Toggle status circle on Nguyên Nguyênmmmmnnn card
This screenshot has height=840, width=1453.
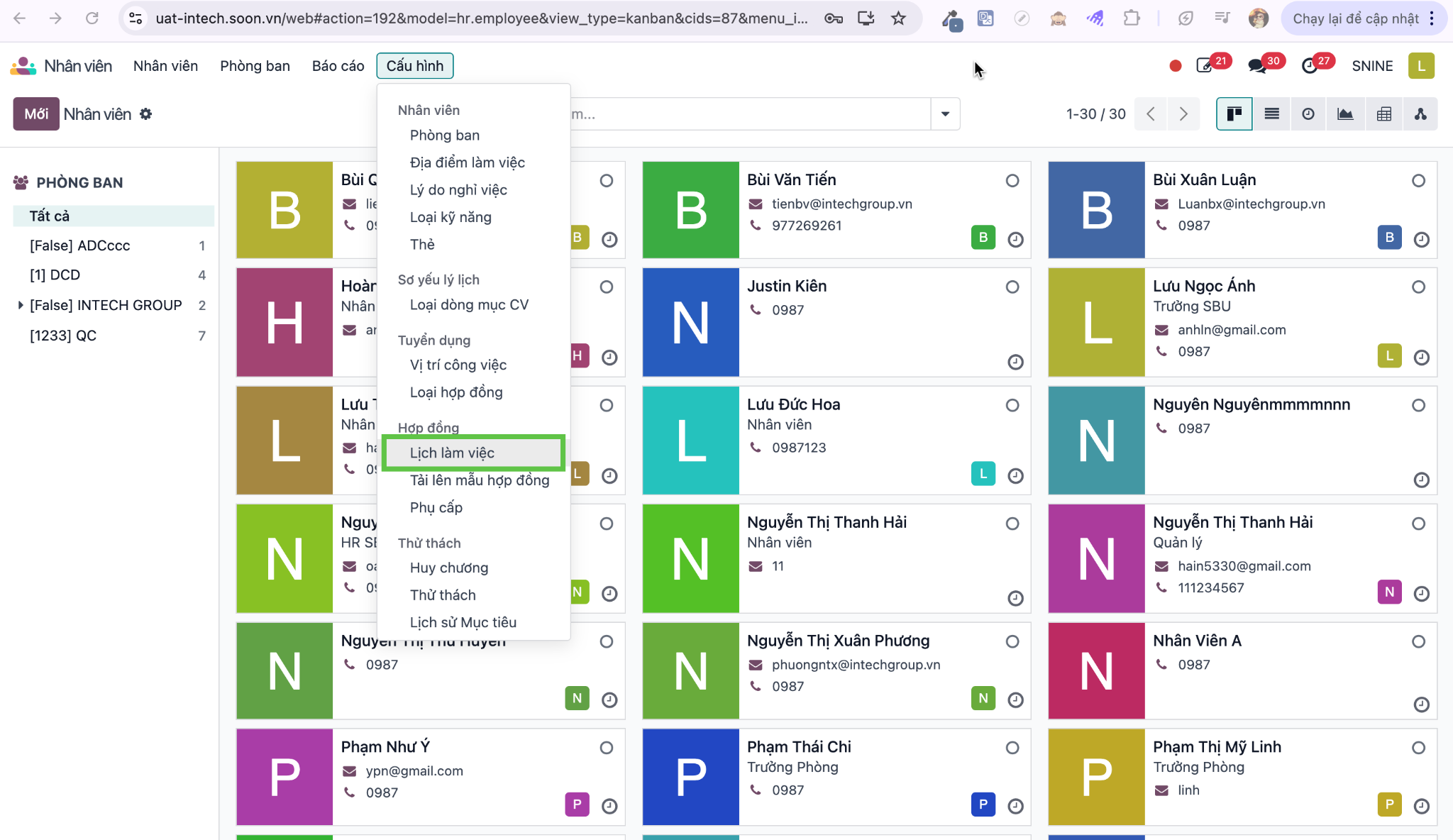point(1418,406)
